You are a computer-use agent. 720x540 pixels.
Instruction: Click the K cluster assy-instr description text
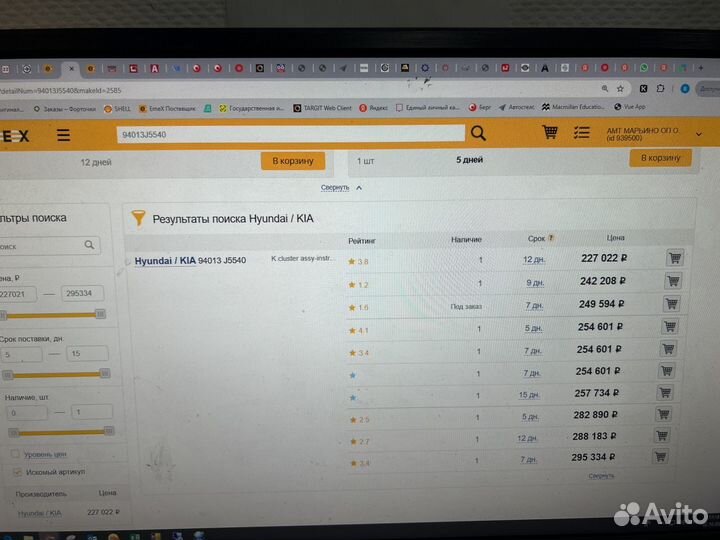301,259
